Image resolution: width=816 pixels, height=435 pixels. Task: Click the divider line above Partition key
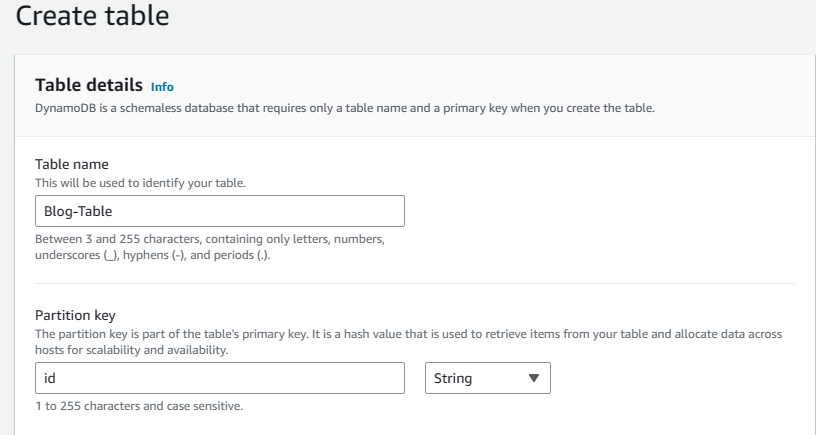coord(414,283)
